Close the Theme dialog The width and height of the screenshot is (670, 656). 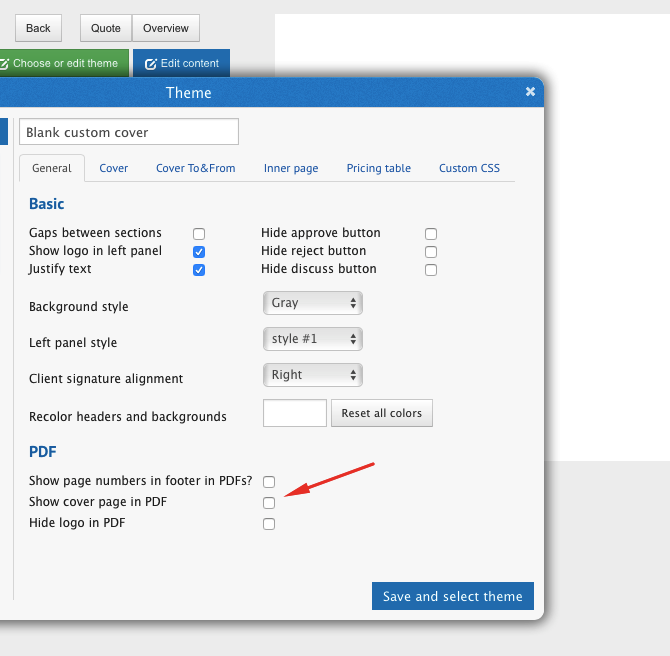tap(530, 92)
